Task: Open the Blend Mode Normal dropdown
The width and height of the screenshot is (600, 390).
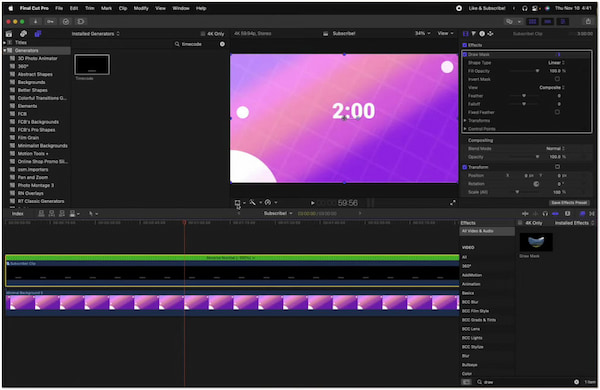Action: [x=555, y=148]
